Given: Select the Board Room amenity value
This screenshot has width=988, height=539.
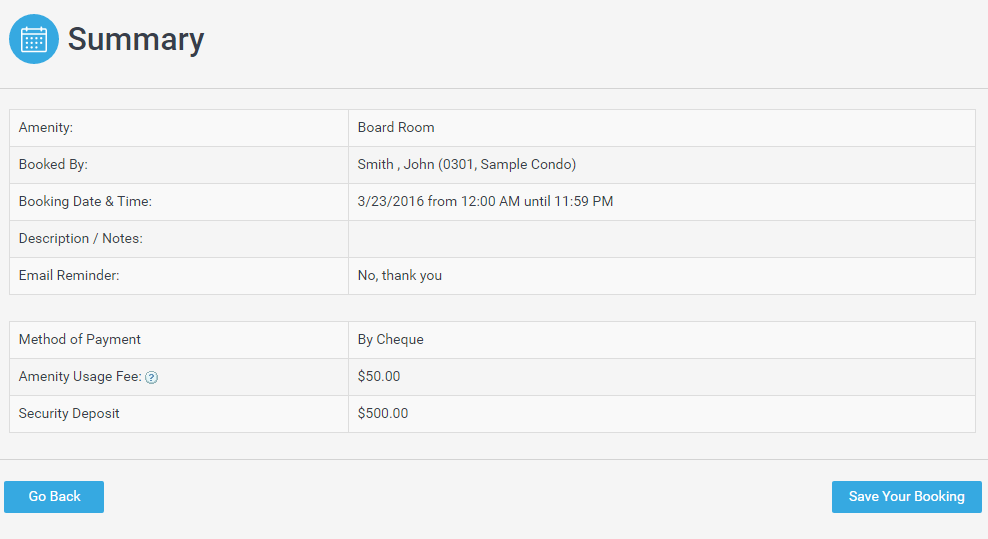Looking at the screenshot, I should [396, 128].
